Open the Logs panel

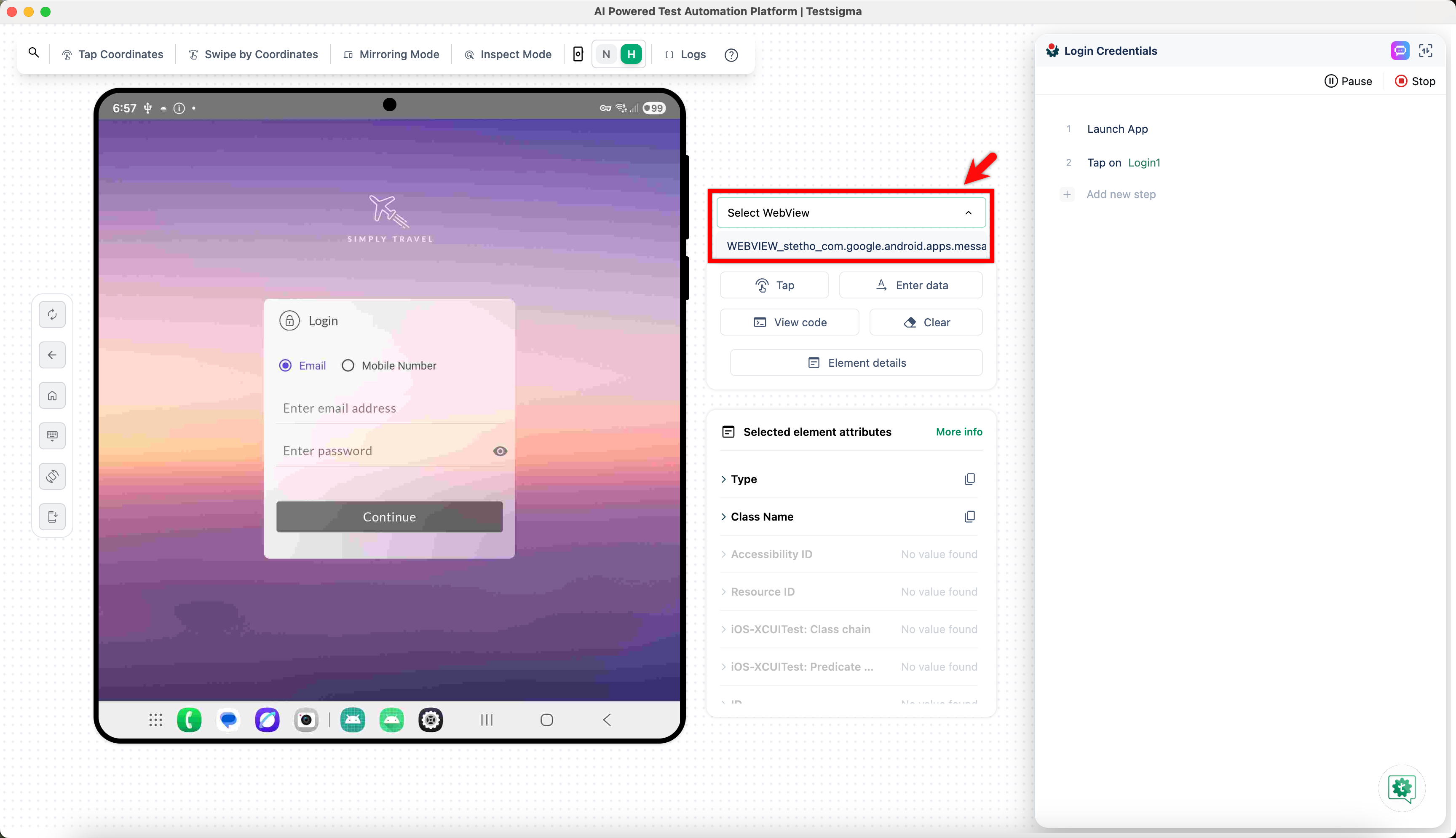coord(685,54)
